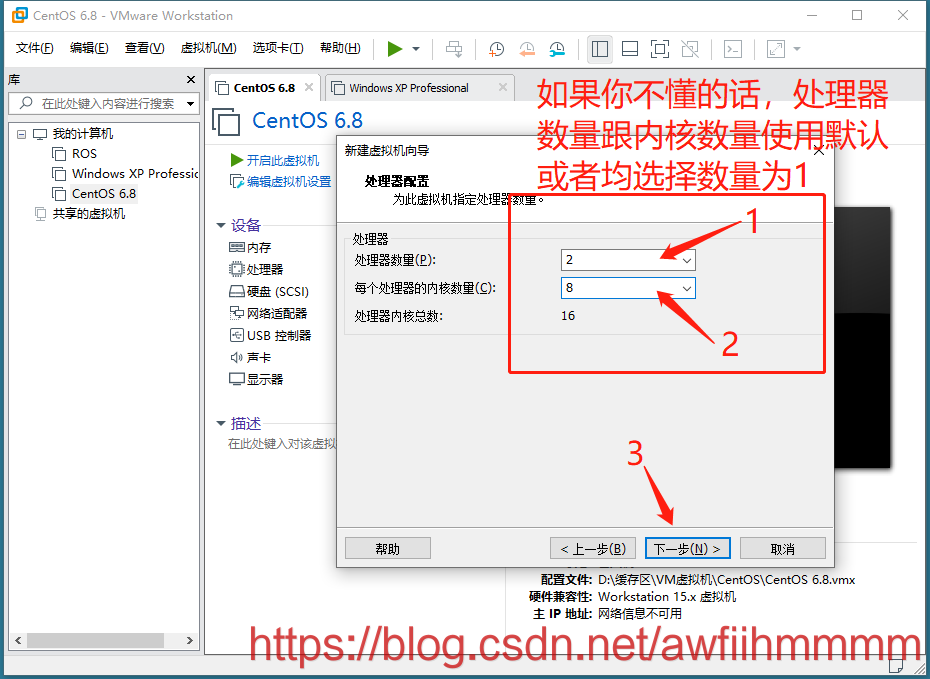
Task: Take a snapshot using the clock-plus icon
Action: pos(496,49)
